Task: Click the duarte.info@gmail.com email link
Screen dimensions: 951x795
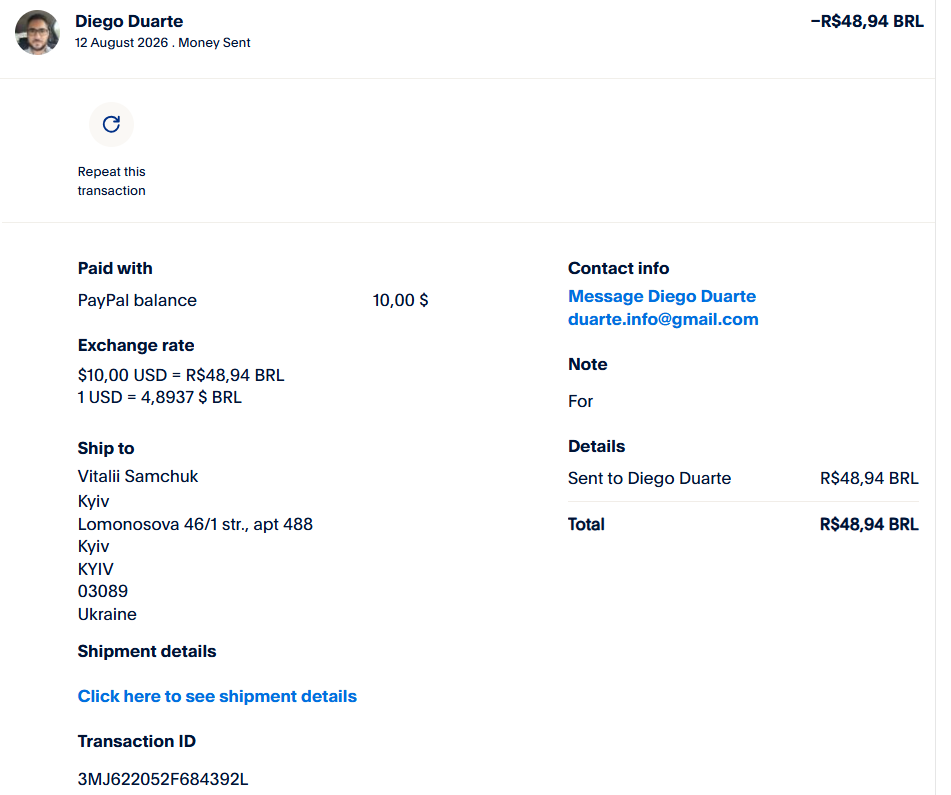Action: click(663, 319)
